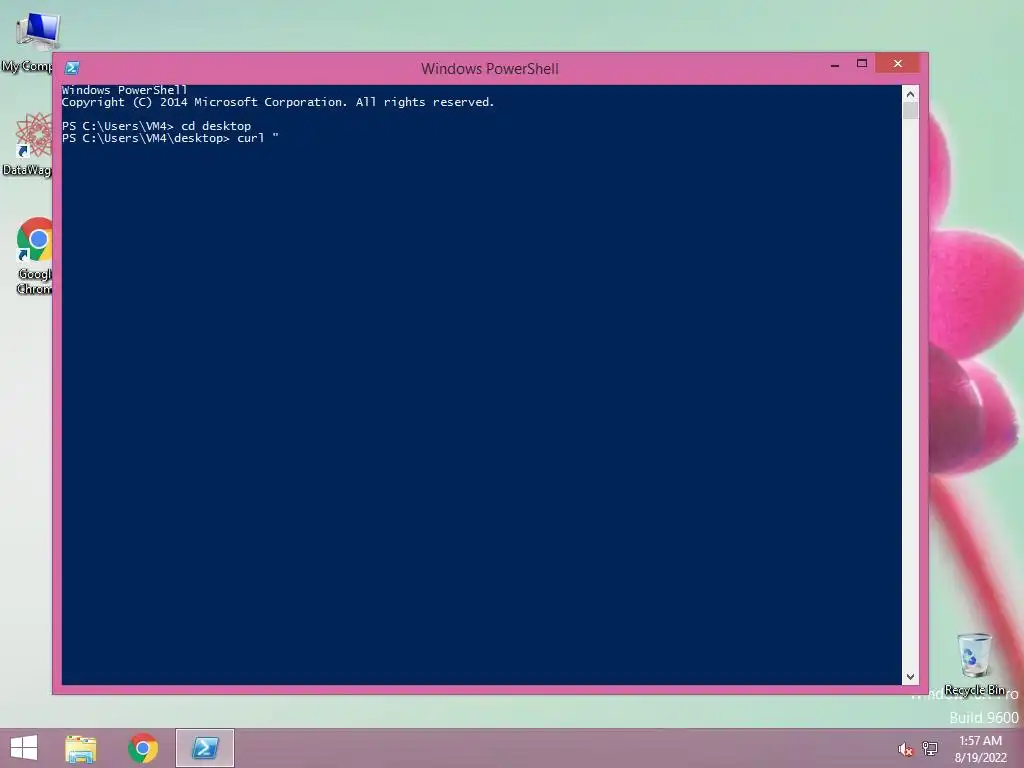Click the 'curl "' command prompt line
Screen dimensions: 1024x768
click(170, 138)
